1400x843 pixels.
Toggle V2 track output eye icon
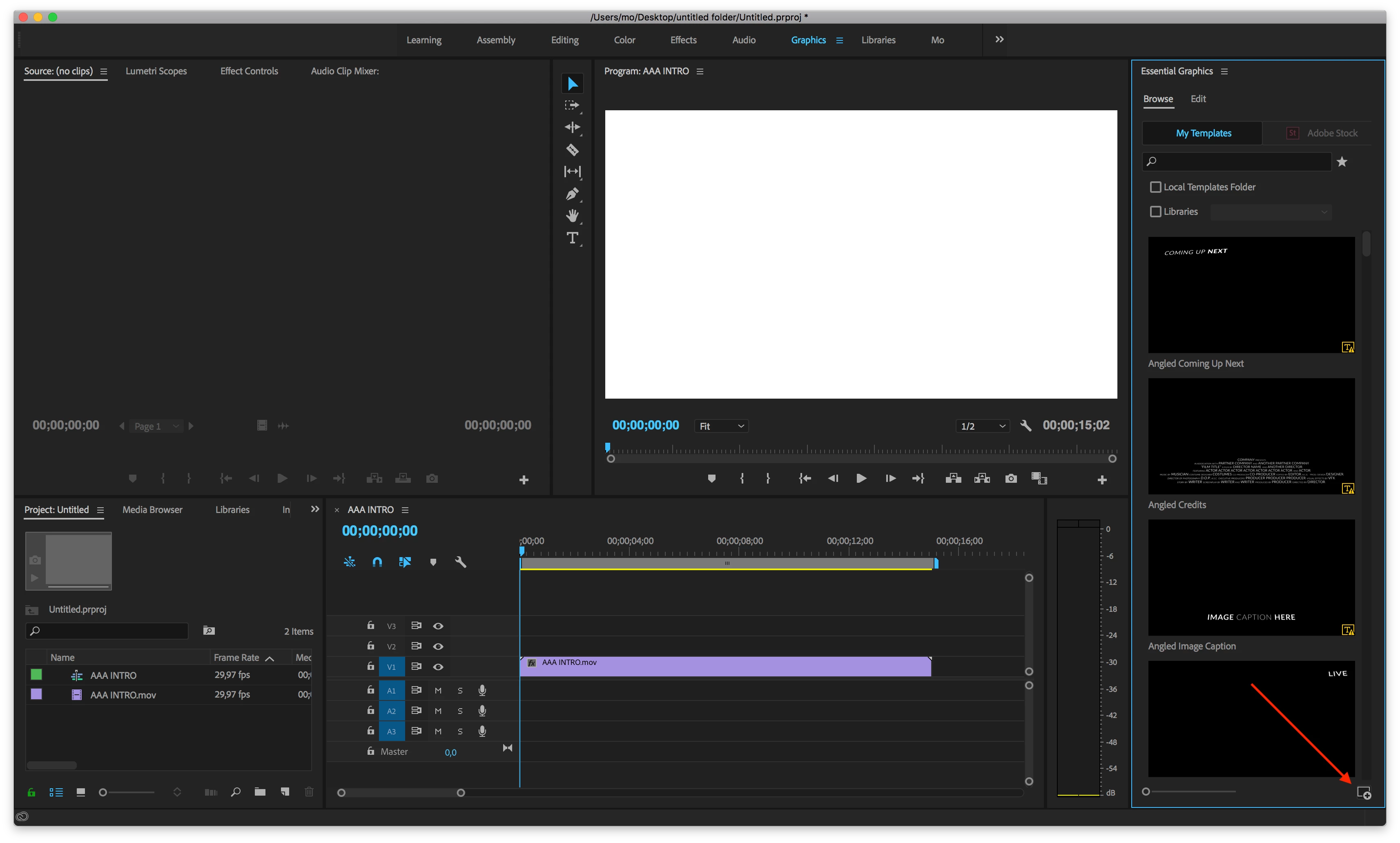tap(438, 647)
